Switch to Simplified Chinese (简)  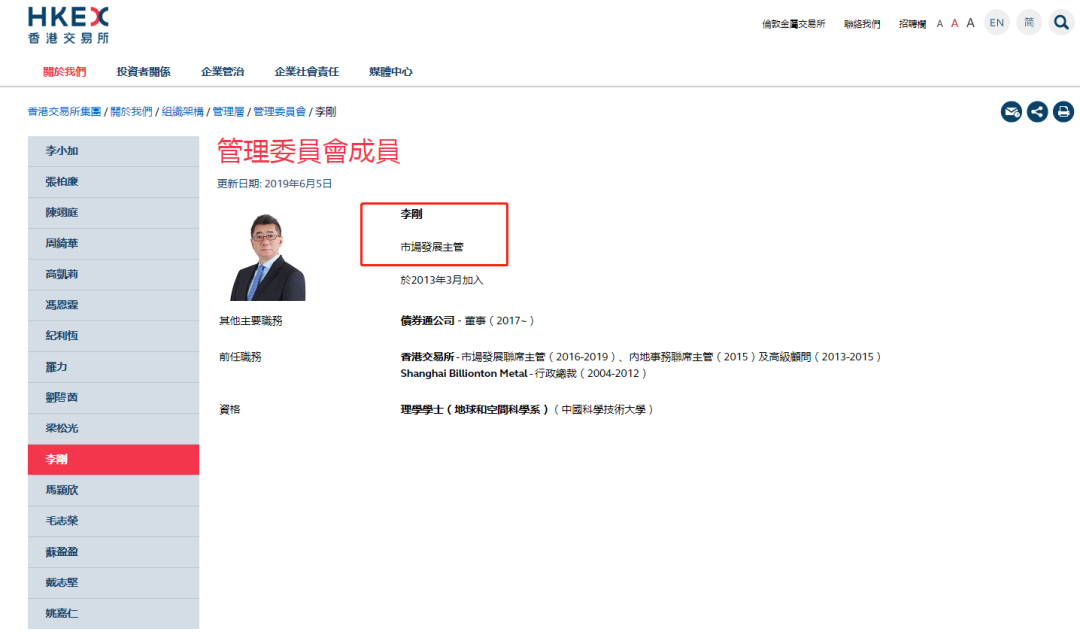(x=1029, y=23)
